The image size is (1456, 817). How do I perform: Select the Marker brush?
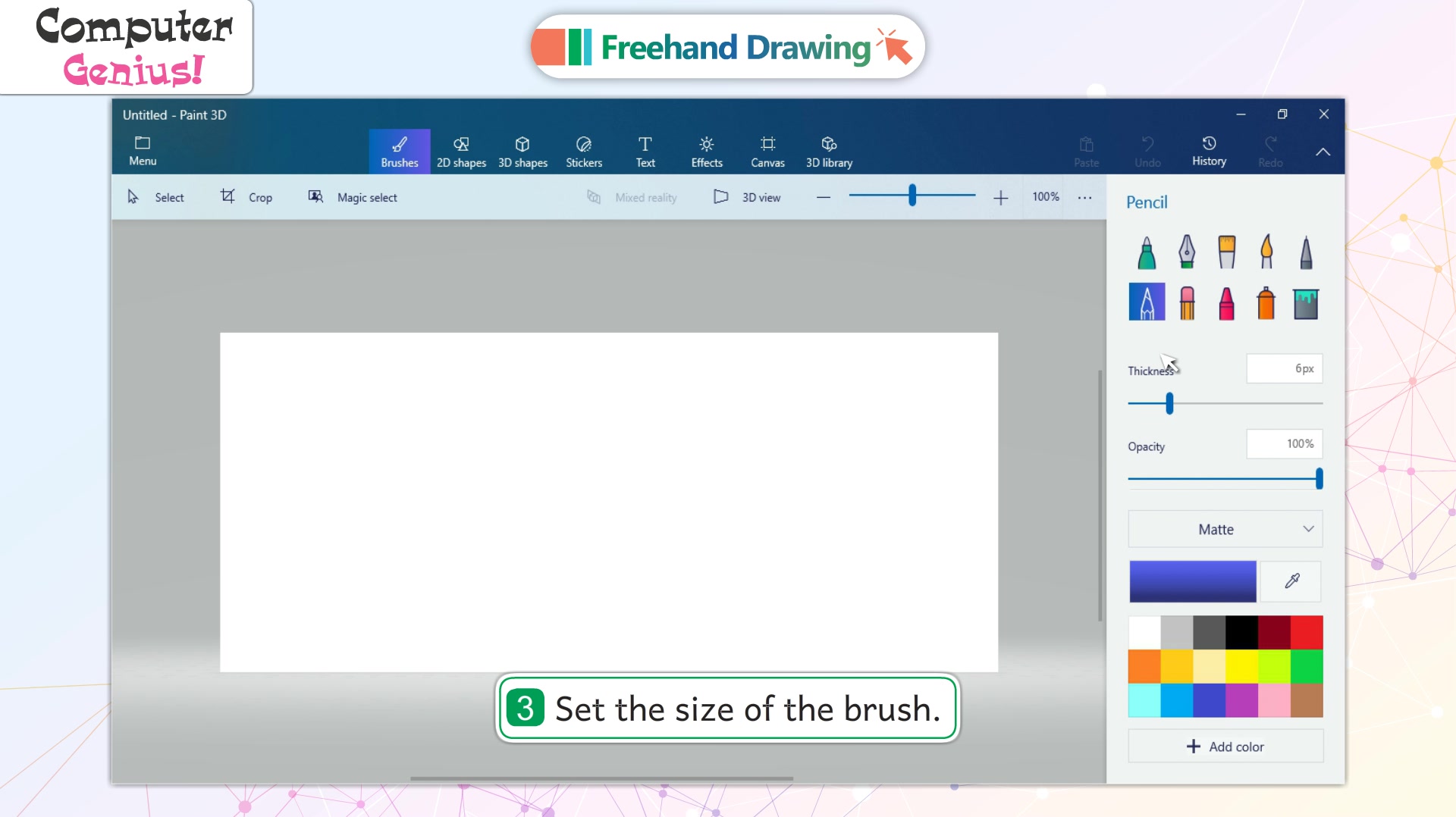click(x=1147, y=252)
